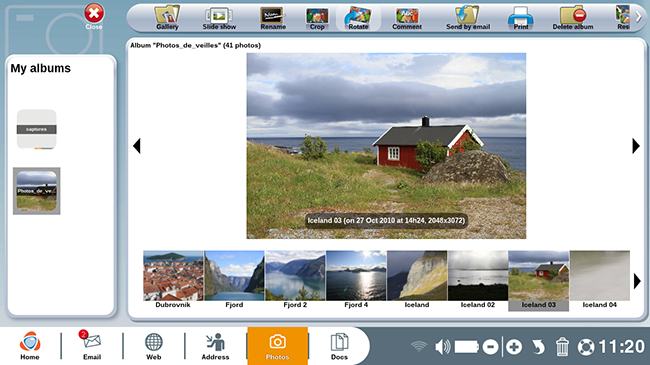Viewport: 650px width, 365px height.
Task: Select the Crop tool
Action: click(x=317, y=18)
